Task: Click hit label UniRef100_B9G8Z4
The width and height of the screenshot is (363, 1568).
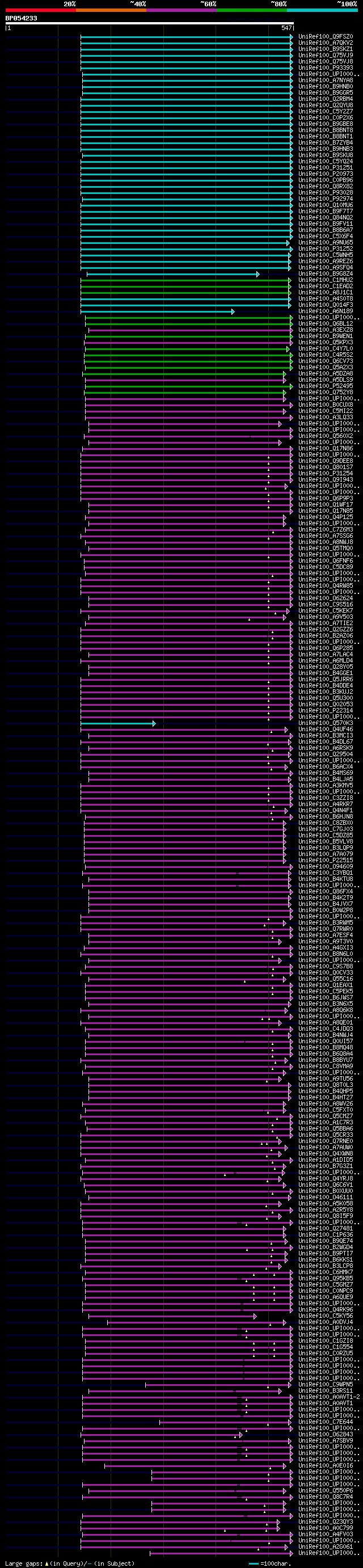Action: [x=325, y=273]
